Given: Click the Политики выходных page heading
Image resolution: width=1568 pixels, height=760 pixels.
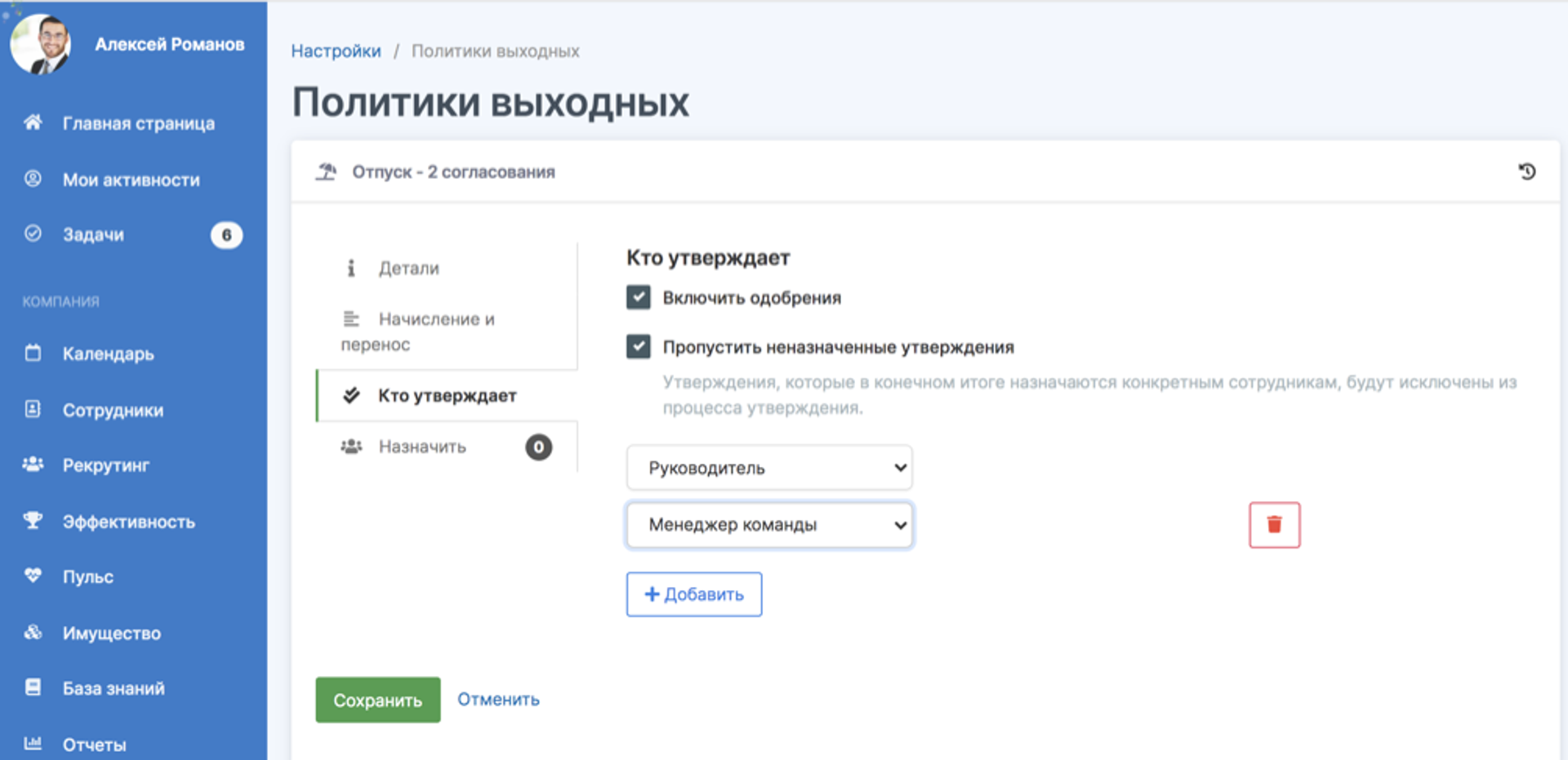Looking at the screenshot, I should (491, 103).
